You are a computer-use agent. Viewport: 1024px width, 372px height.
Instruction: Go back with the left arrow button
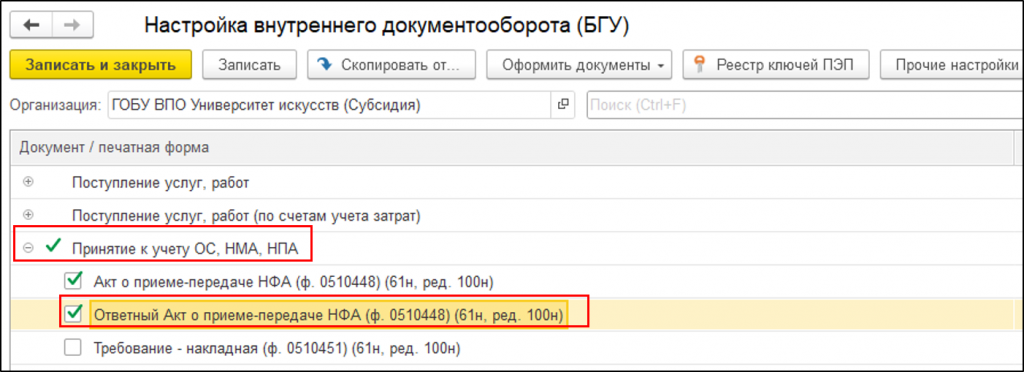tap(32, 25)
